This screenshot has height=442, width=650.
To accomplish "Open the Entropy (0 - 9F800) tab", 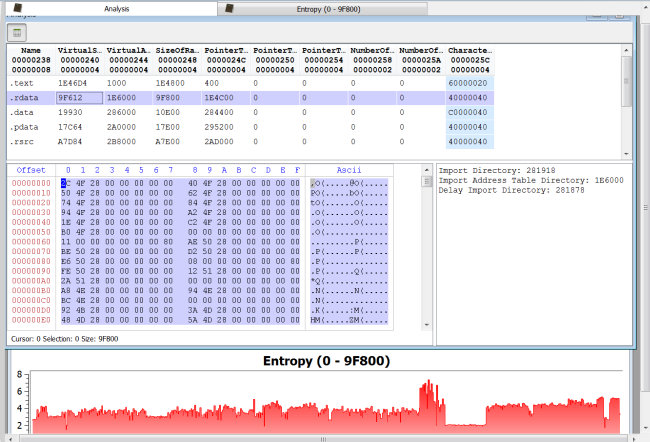I will pyautogui.click(x=323, y=9).
